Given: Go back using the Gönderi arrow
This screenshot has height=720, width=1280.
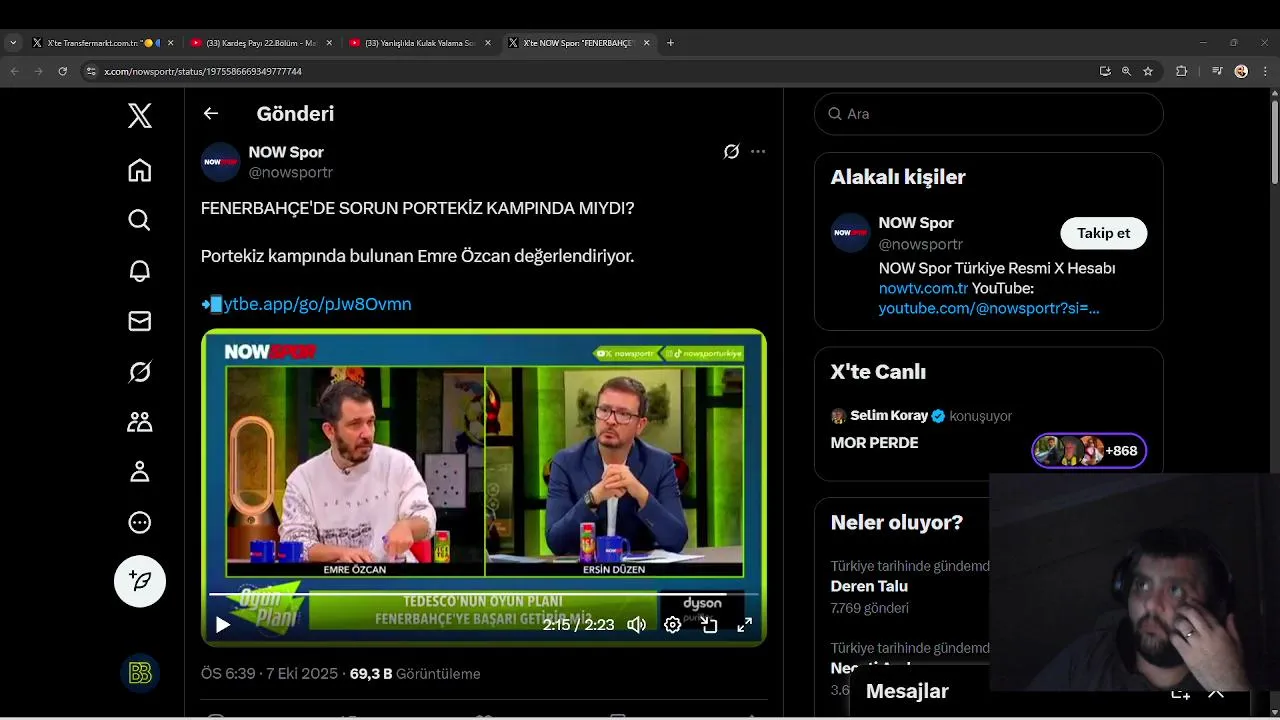Looking at the screenshot, I should [211, 114].
